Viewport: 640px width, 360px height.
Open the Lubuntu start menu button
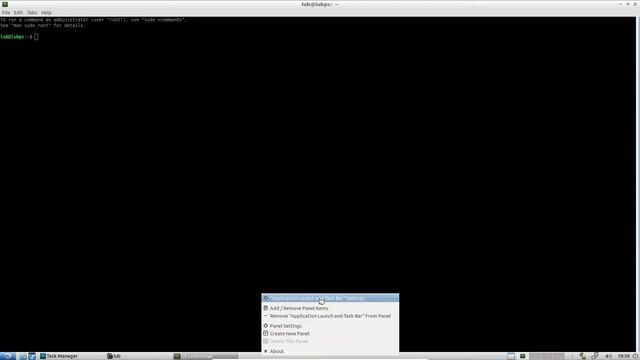coord(7,356)
